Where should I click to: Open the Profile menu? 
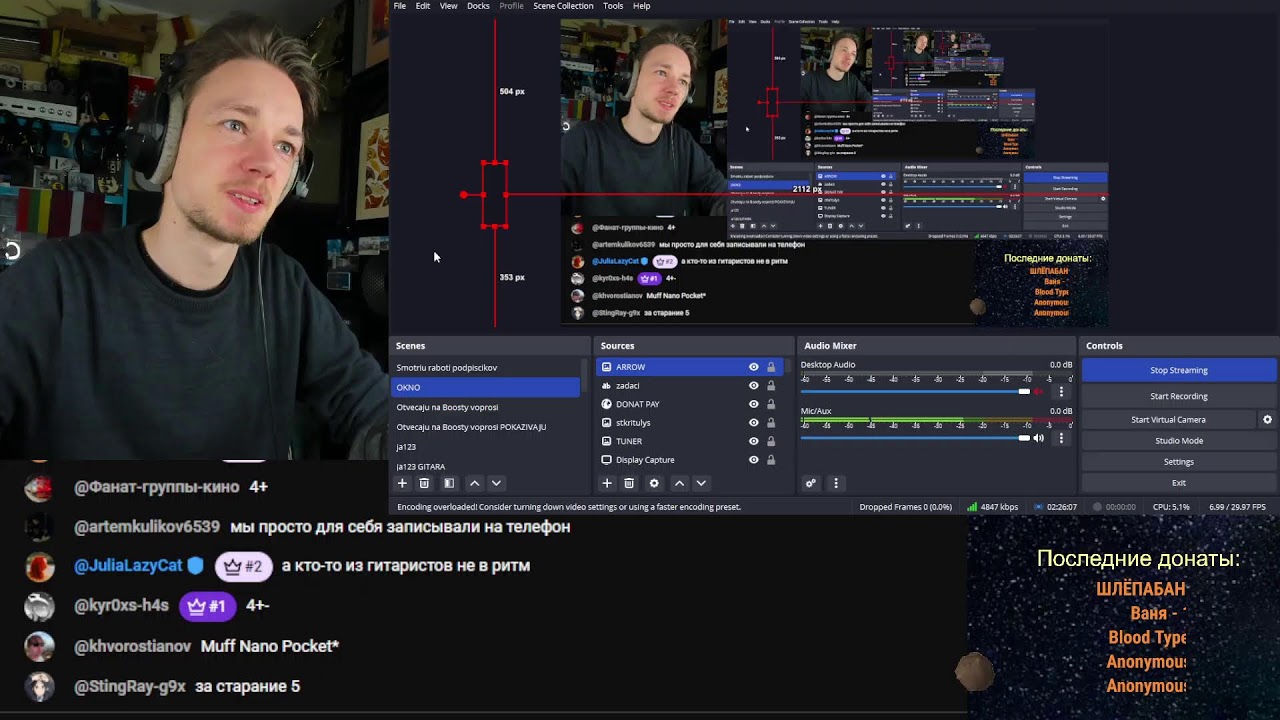pos(511,6)
